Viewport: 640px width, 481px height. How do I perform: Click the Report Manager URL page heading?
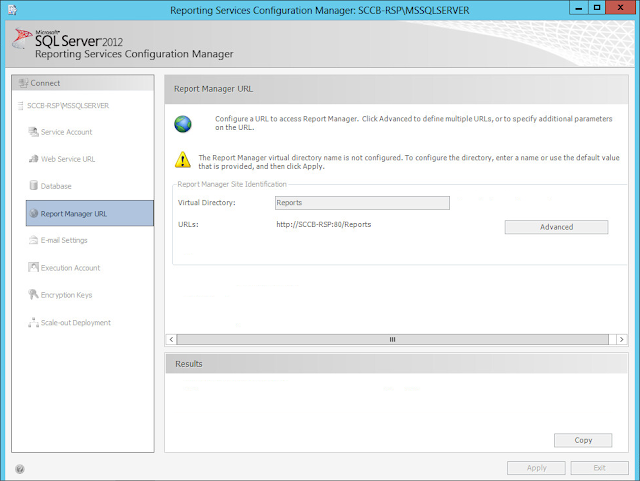pyautogui.click(x=213, y=89)
